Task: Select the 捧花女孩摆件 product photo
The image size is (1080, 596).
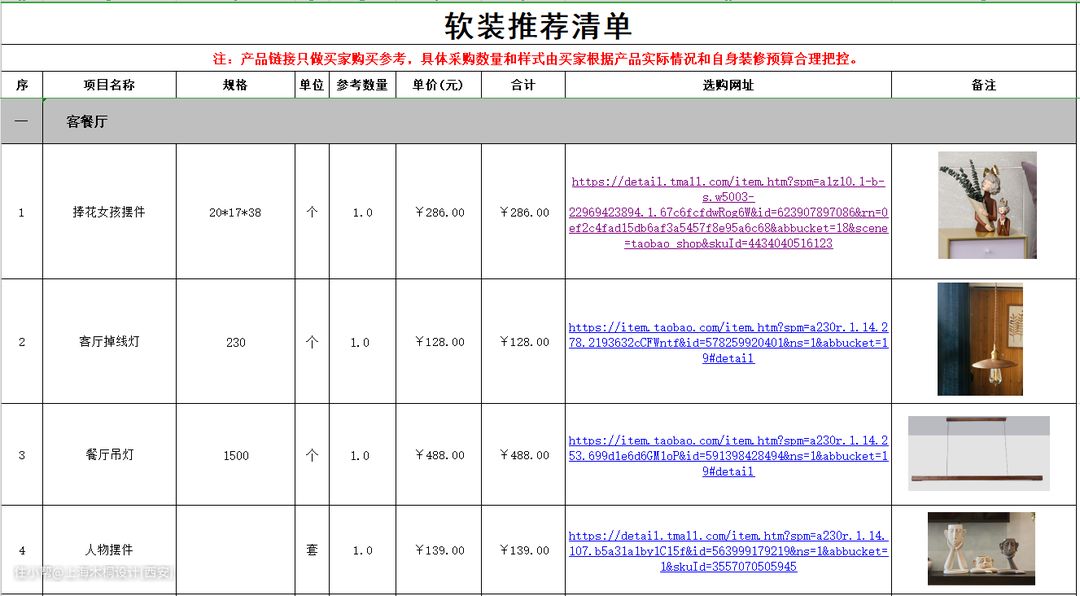Action: (986, 205)
